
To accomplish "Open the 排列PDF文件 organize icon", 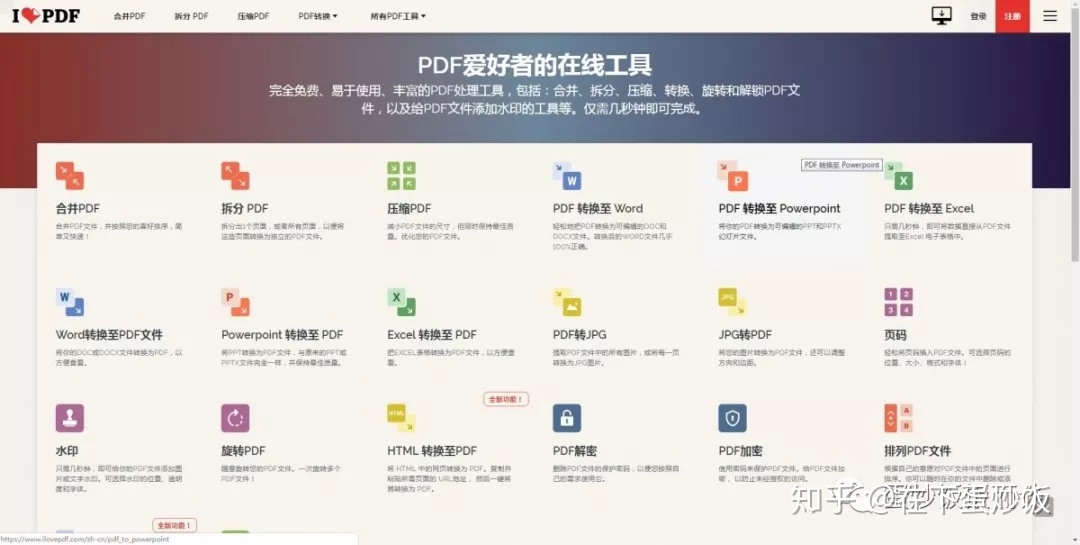I will click(x=898, y=418).
